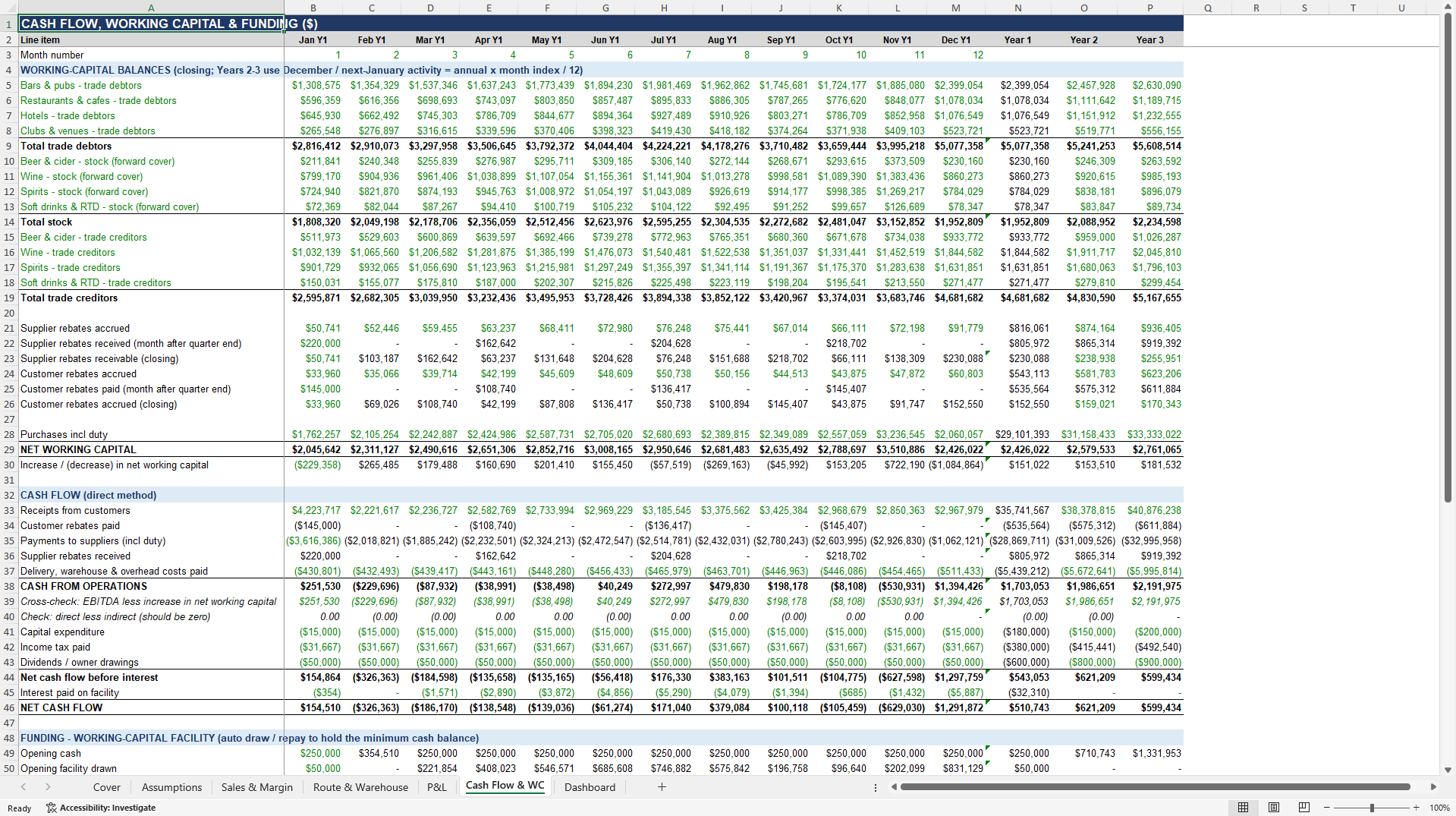Zoom in using plus button

click(1416, 808)
